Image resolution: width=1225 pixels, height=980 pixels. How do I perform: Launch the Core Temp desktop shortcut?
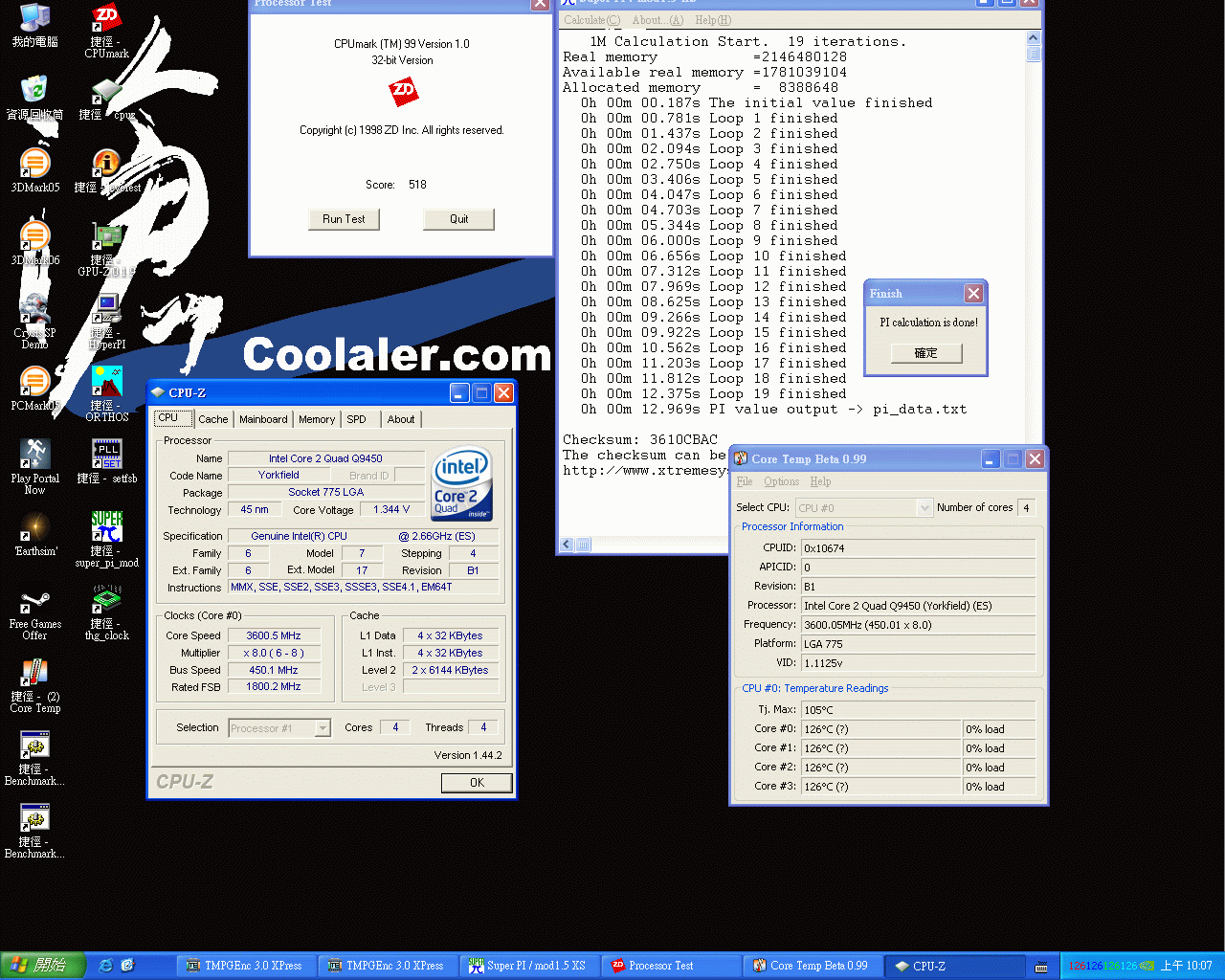pyautogui.click(x=35, y=684)
